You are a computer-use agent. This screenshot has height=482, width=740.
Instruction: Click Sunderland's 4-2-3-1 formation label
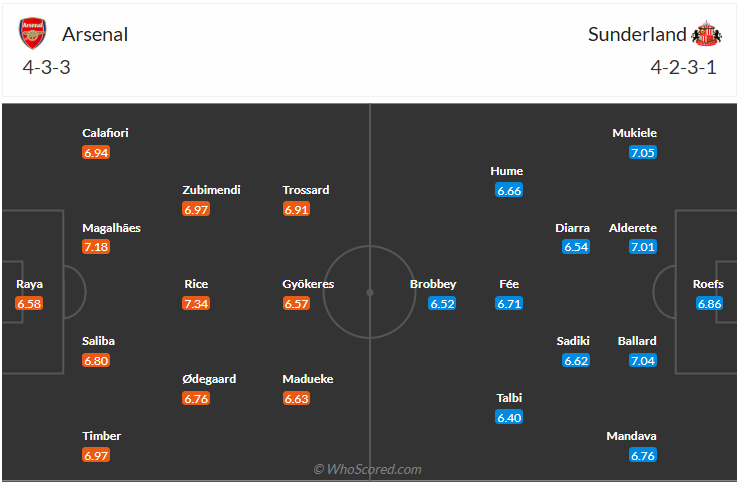coord(685,68)
